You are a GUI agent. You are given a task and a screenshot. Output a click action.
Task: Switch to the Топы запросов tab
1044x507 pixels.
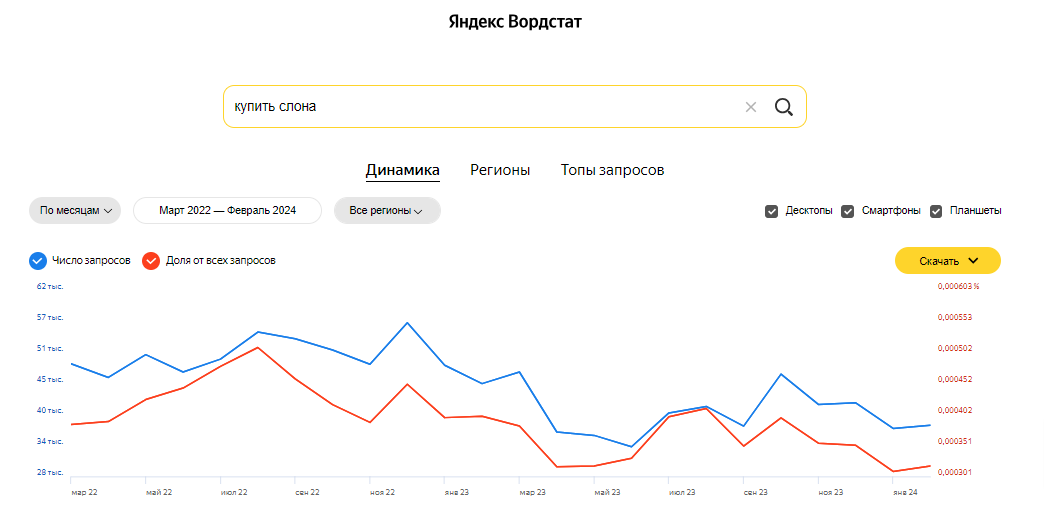pyautogui.click(x=612, y=170)
